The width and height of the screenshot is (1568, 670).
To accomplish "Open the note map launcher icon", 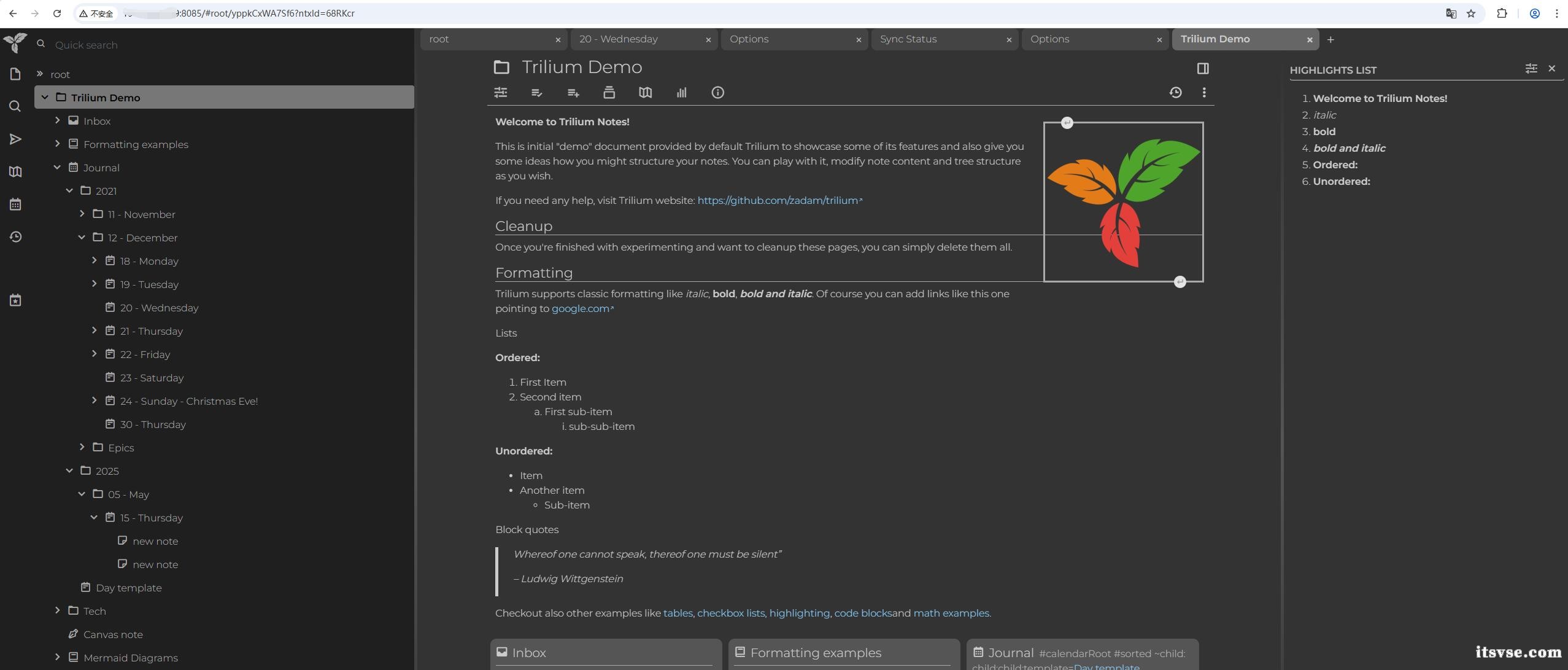I will pos(15,172).
